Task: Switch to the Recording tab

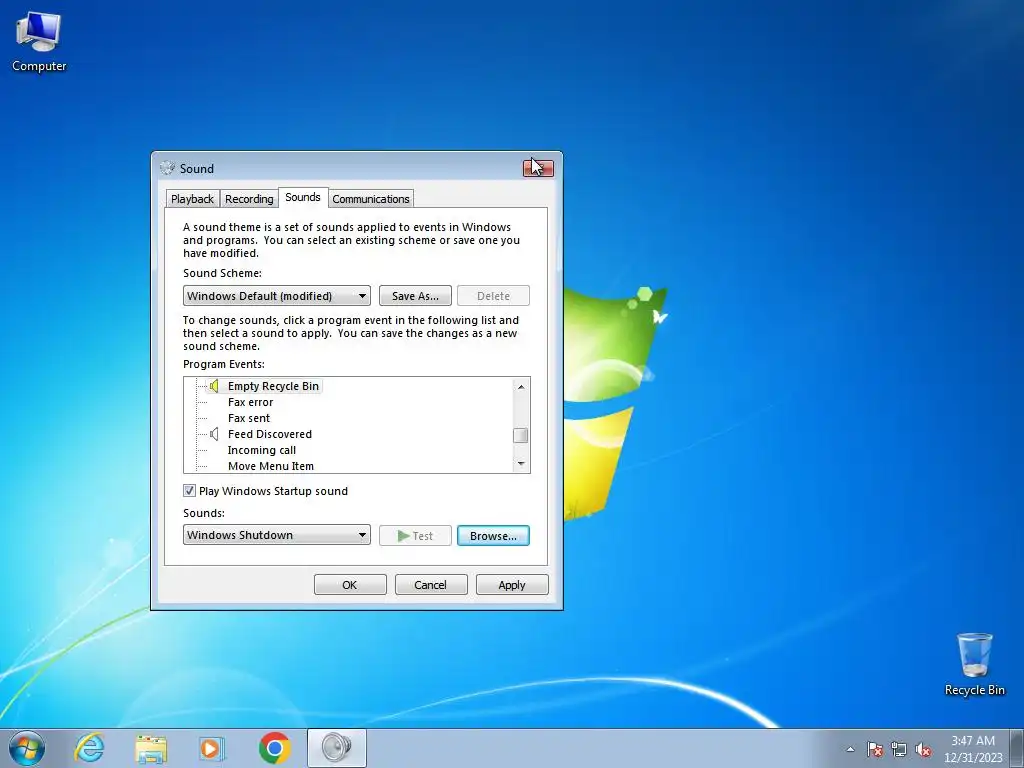Action: point(249,199)
